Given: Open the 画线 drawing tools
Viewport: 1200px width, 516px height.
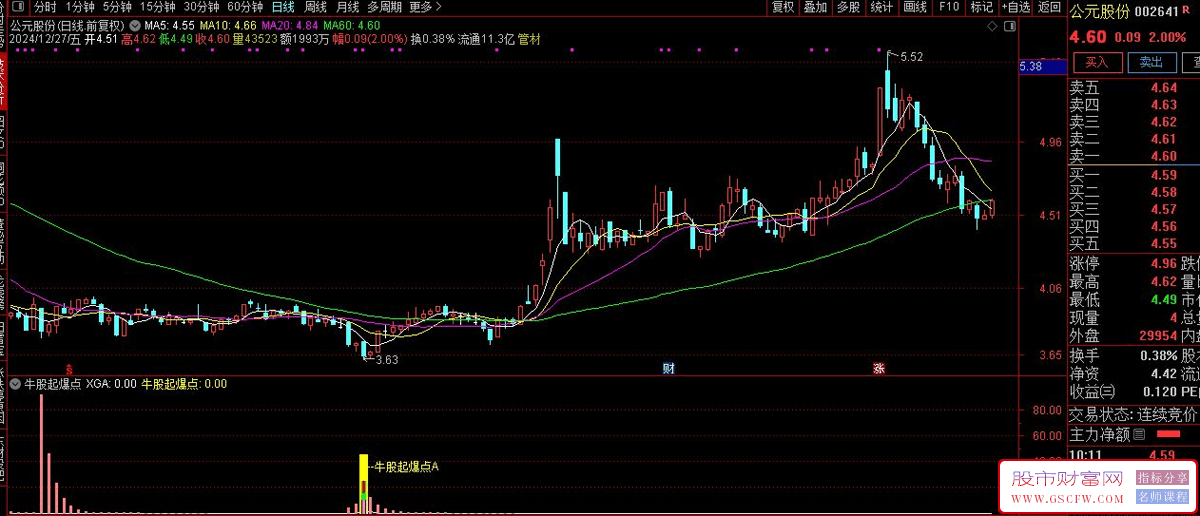Looking at the screenshot, I should pyautogui.click(x=915, y=7).
